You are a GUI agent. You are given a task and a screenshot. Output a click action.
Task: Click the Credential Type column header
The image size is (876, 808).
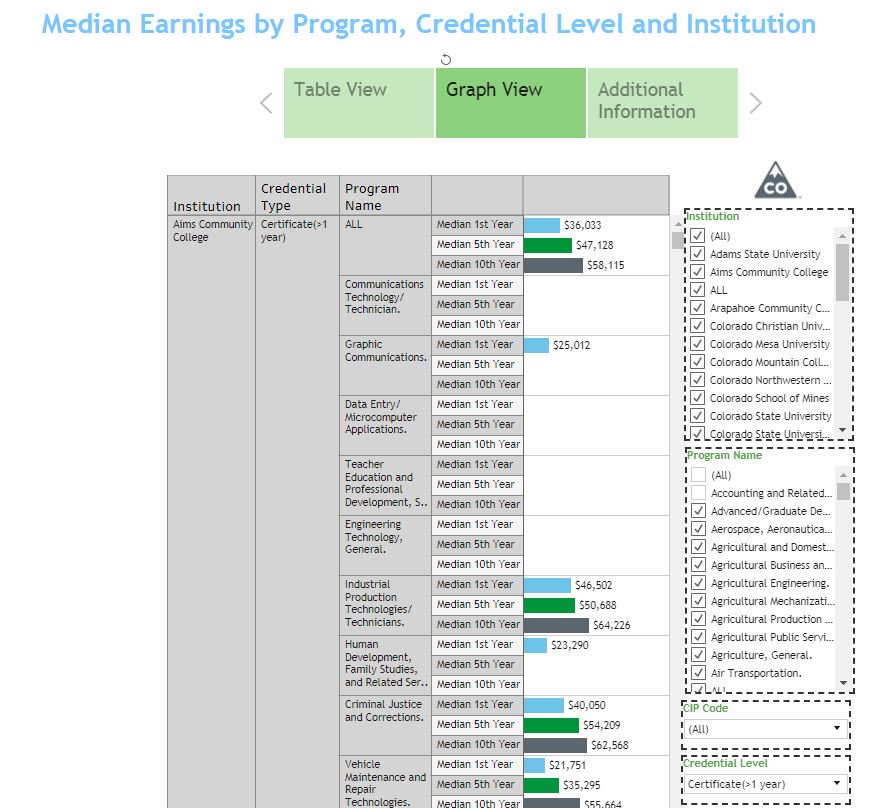click(298, 195)
